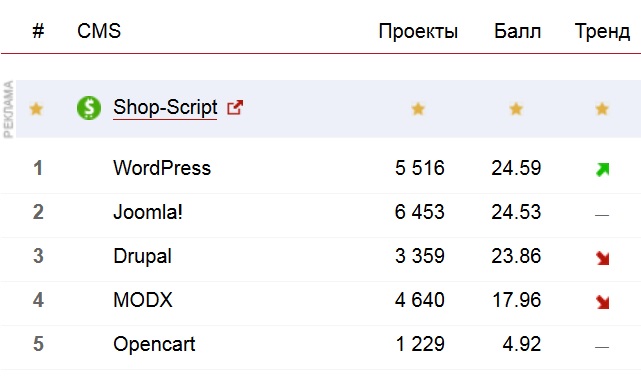The image size is (641, 387).
Task: Open the Opencart entry
Action: point(154,344)
